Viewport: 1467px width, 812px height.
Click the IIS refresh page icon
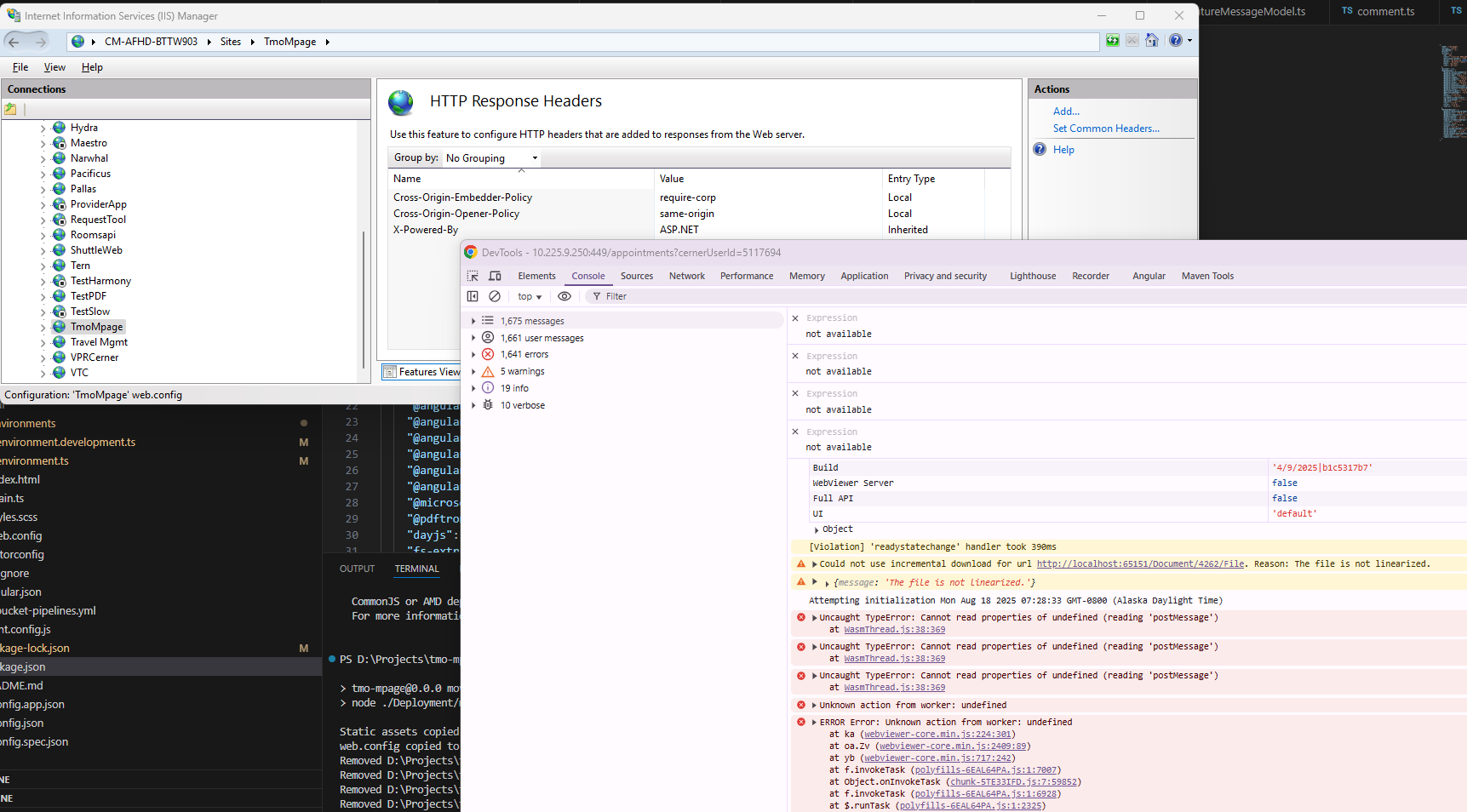click(1112, 41)
